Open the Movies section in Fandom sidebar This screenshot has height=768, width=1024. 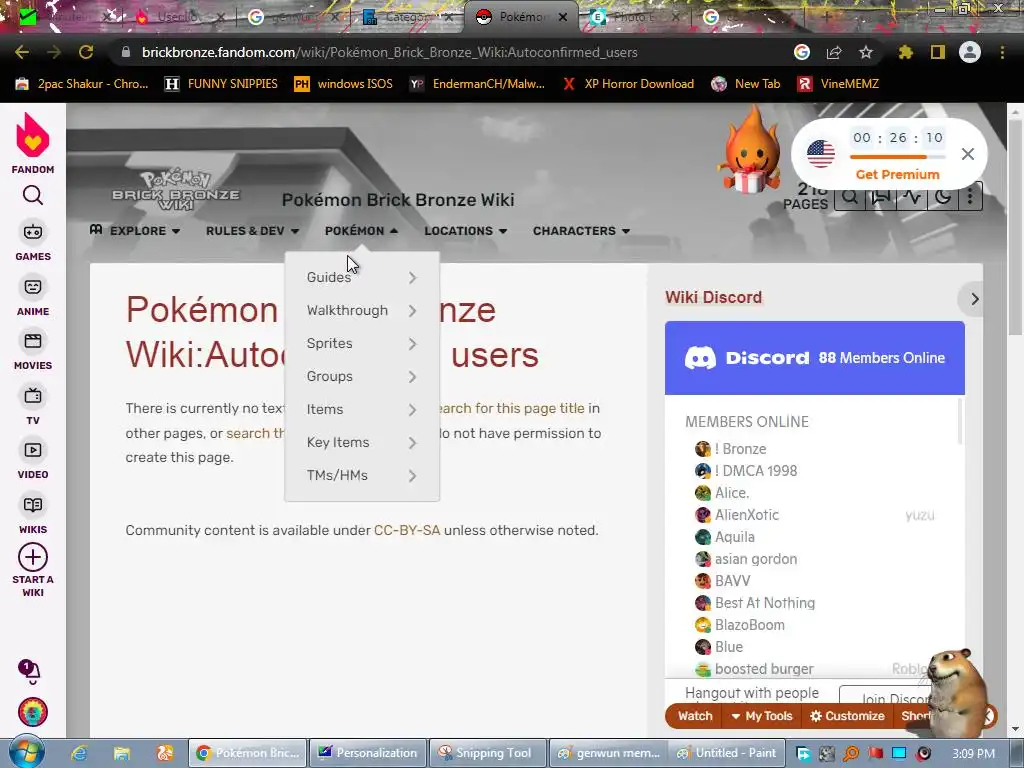coord(33,350)
